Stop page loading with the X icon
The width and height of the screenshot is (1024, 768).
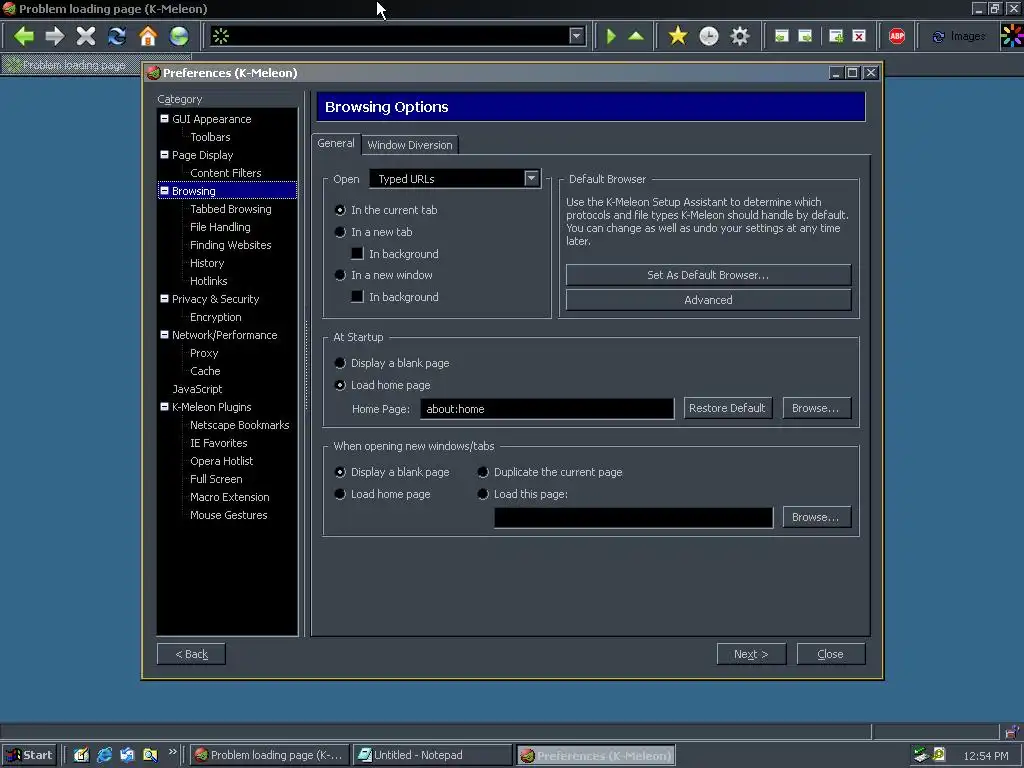tap(86, 36)
